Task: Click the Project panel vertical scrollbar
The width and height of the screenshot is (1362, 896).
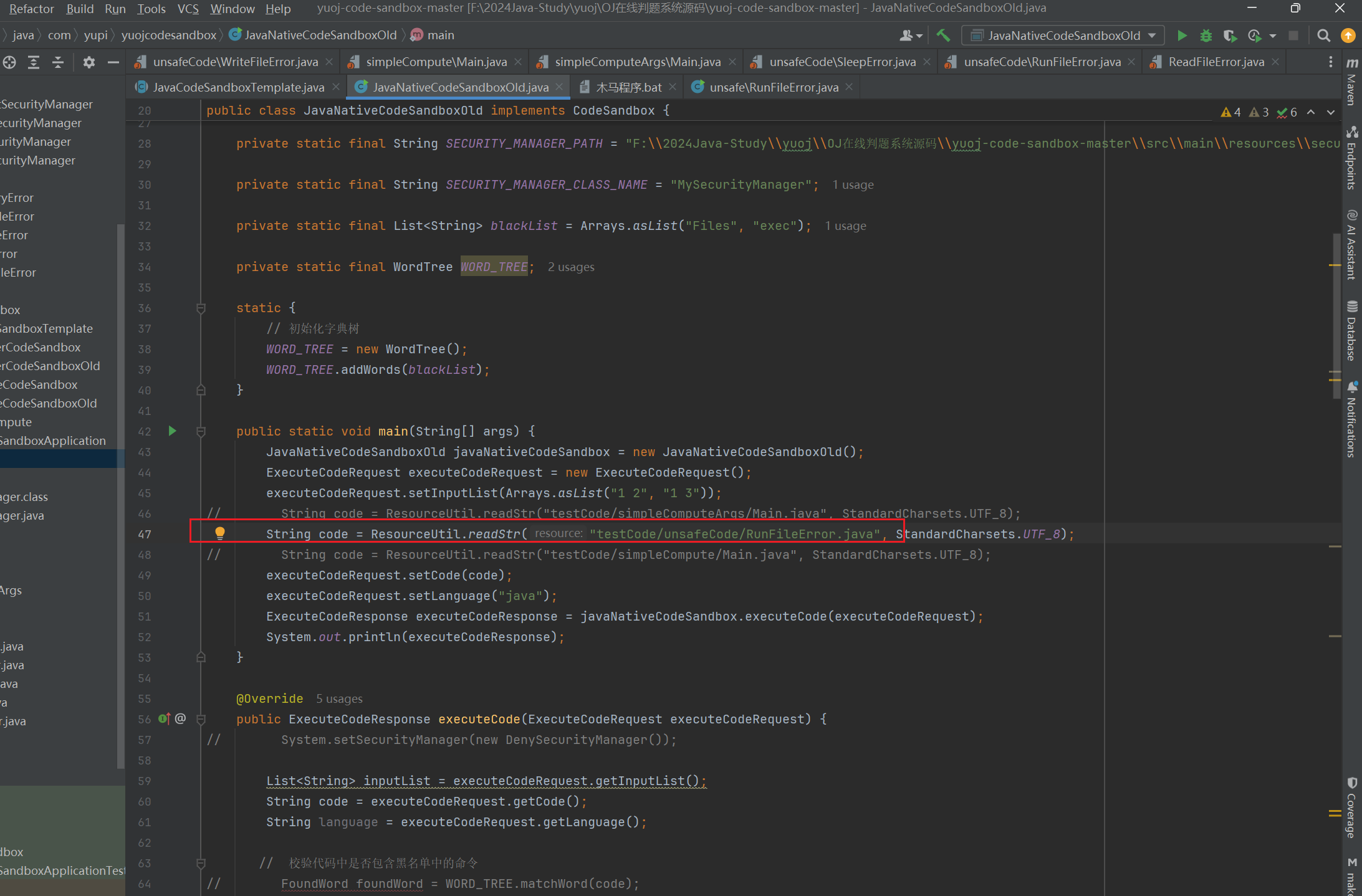Action: (x=120, y=497)
